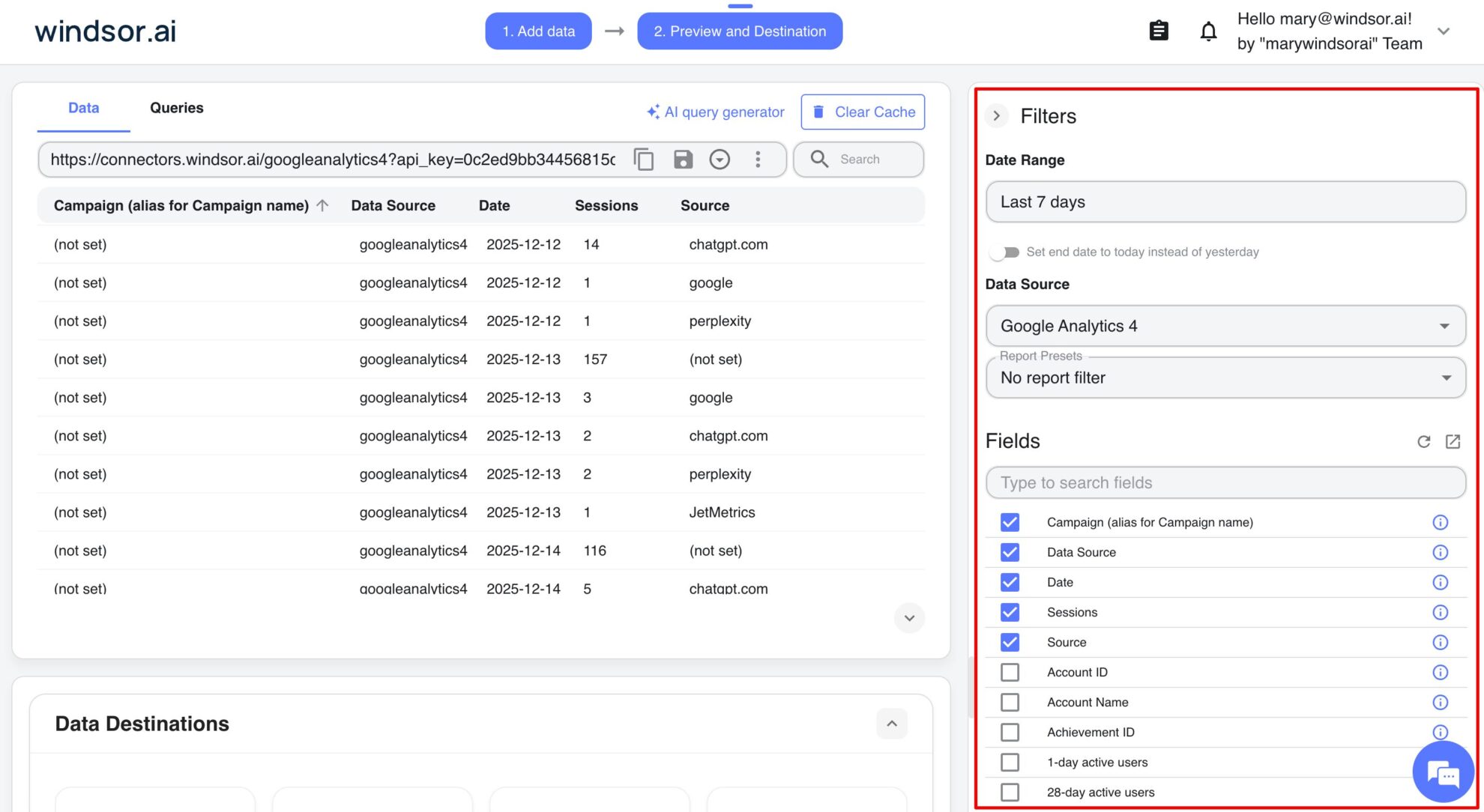Collapse the Data Destinations section
Viewport: 1484px width, 812px height.
pos(892,724)
